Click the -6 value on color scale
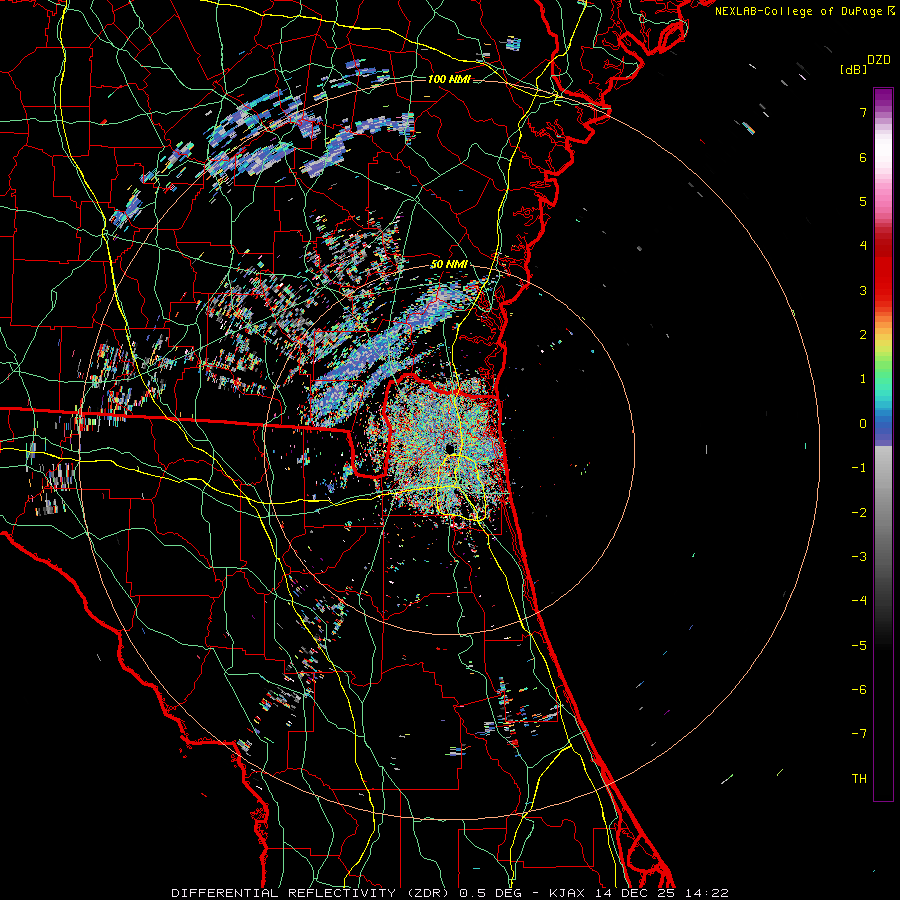This screenshot has width=900, height=900. [x=859, y=690]
